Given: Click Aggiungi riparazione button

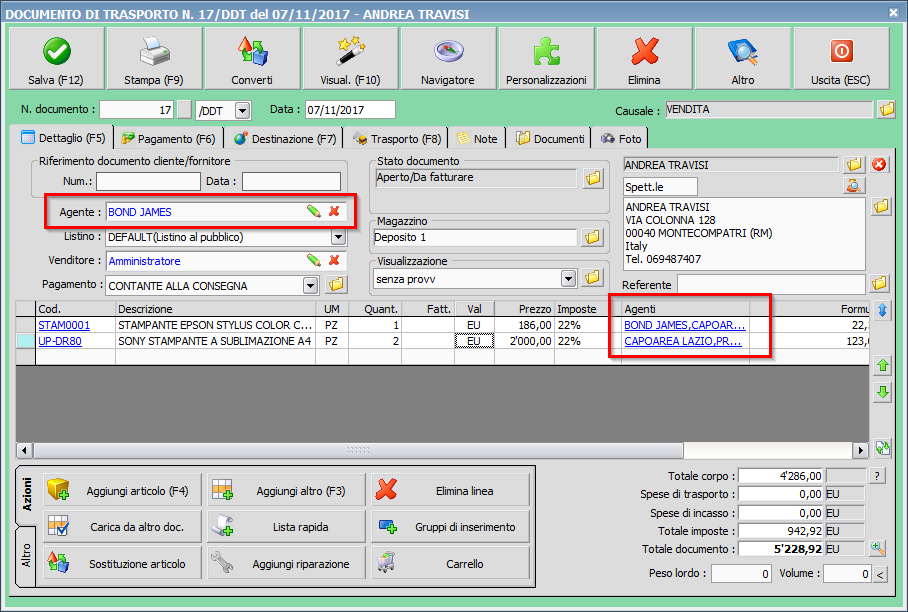Looking at the screenshot, I should coord(286,563).
